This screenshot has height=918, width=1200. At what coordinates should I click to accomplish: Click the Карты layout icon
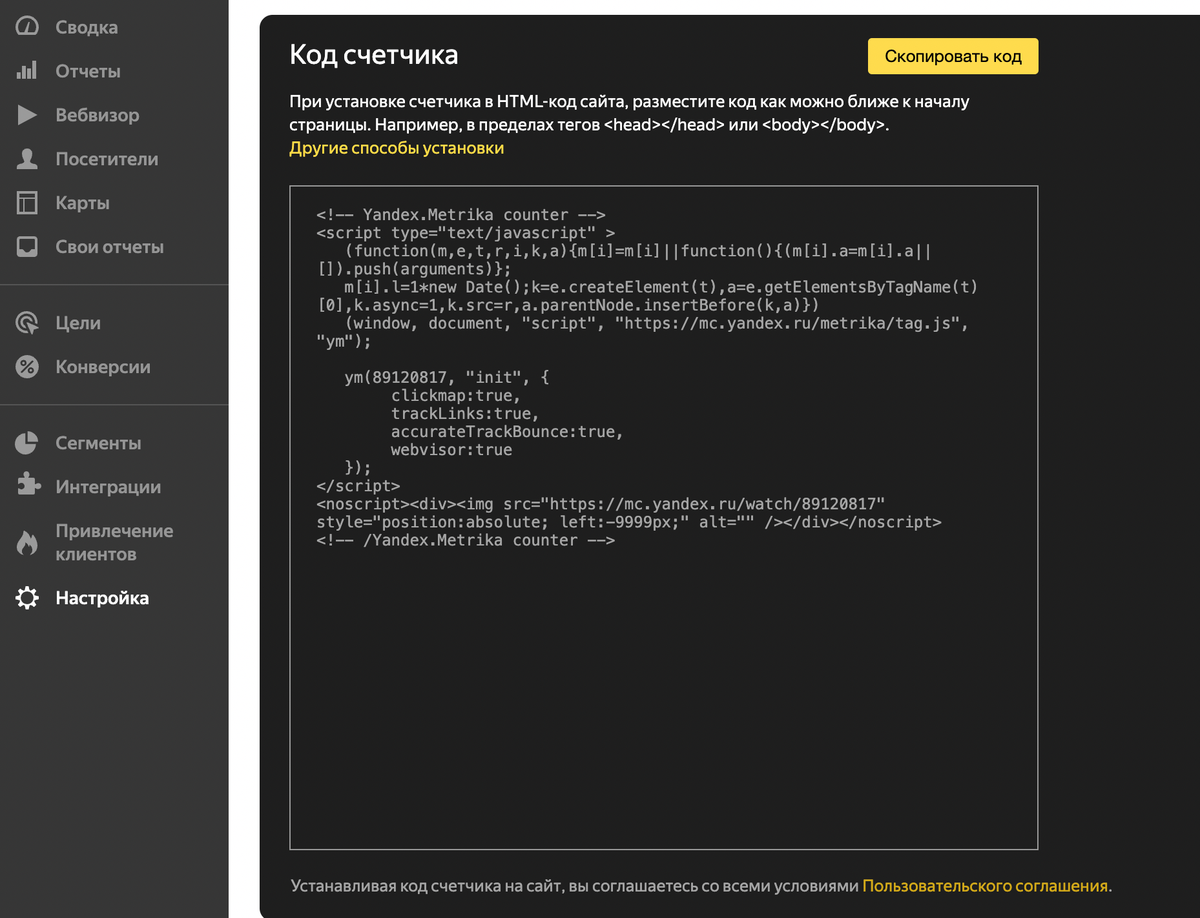click(x=27, y=203)
